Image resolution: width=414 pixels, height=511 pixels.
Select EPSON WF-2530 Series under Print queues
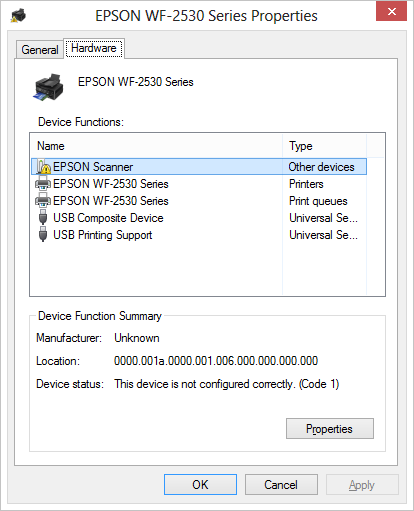tap(199, 201)
